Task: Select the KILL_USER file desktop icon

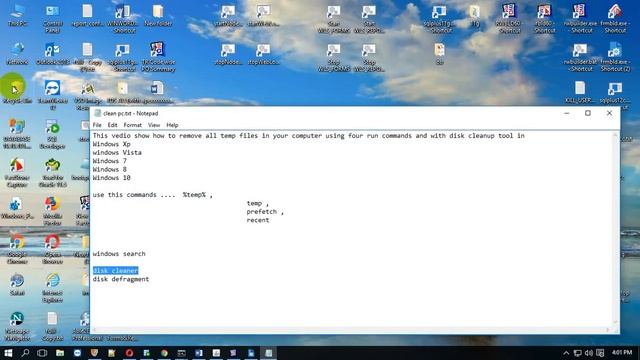Action: (580, 91)
